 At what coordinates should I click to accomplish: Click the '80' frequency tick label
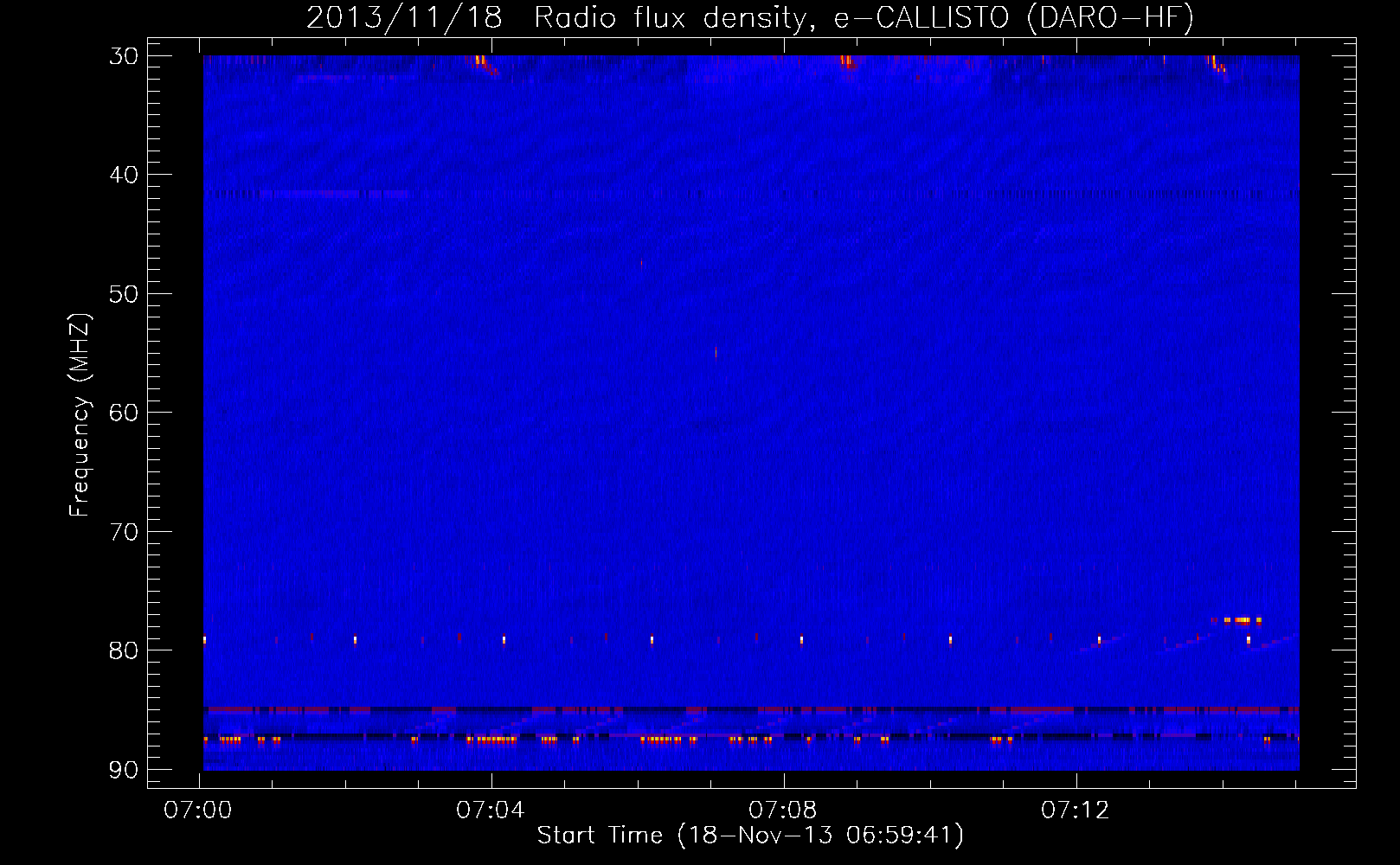[x=123, y=650]
